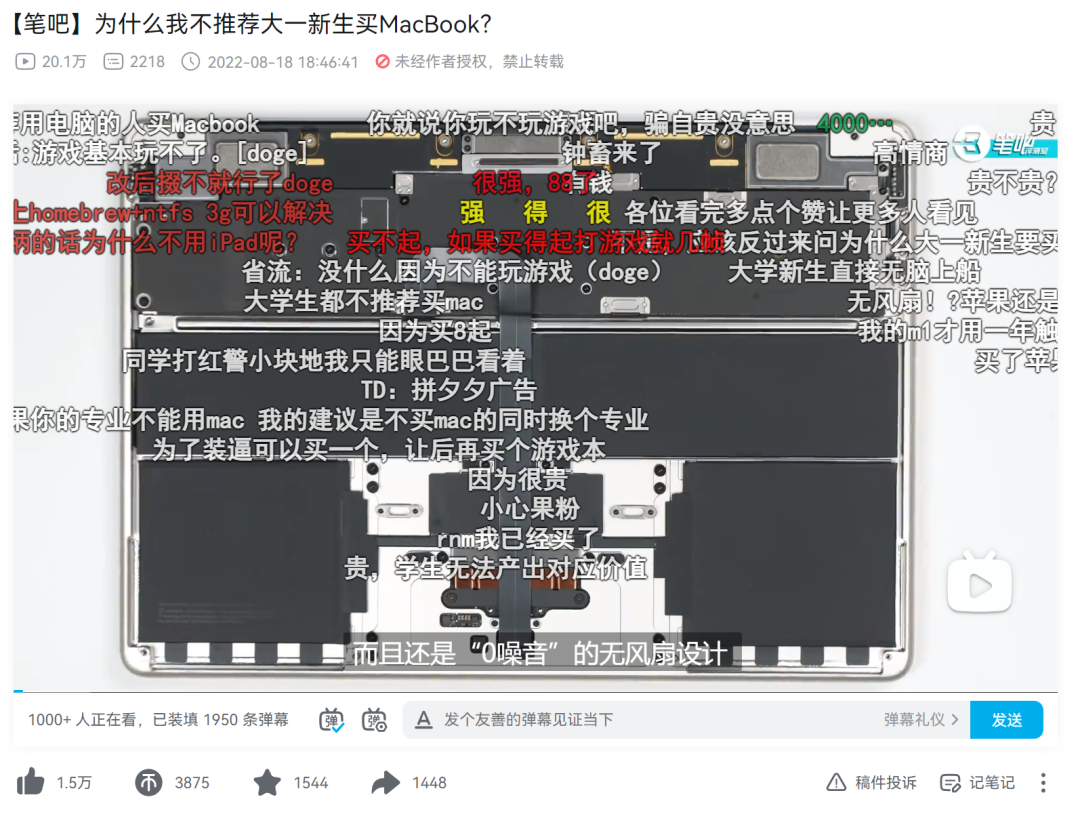
Task: Click the 发送 send button
Action: coord(1006,720)
